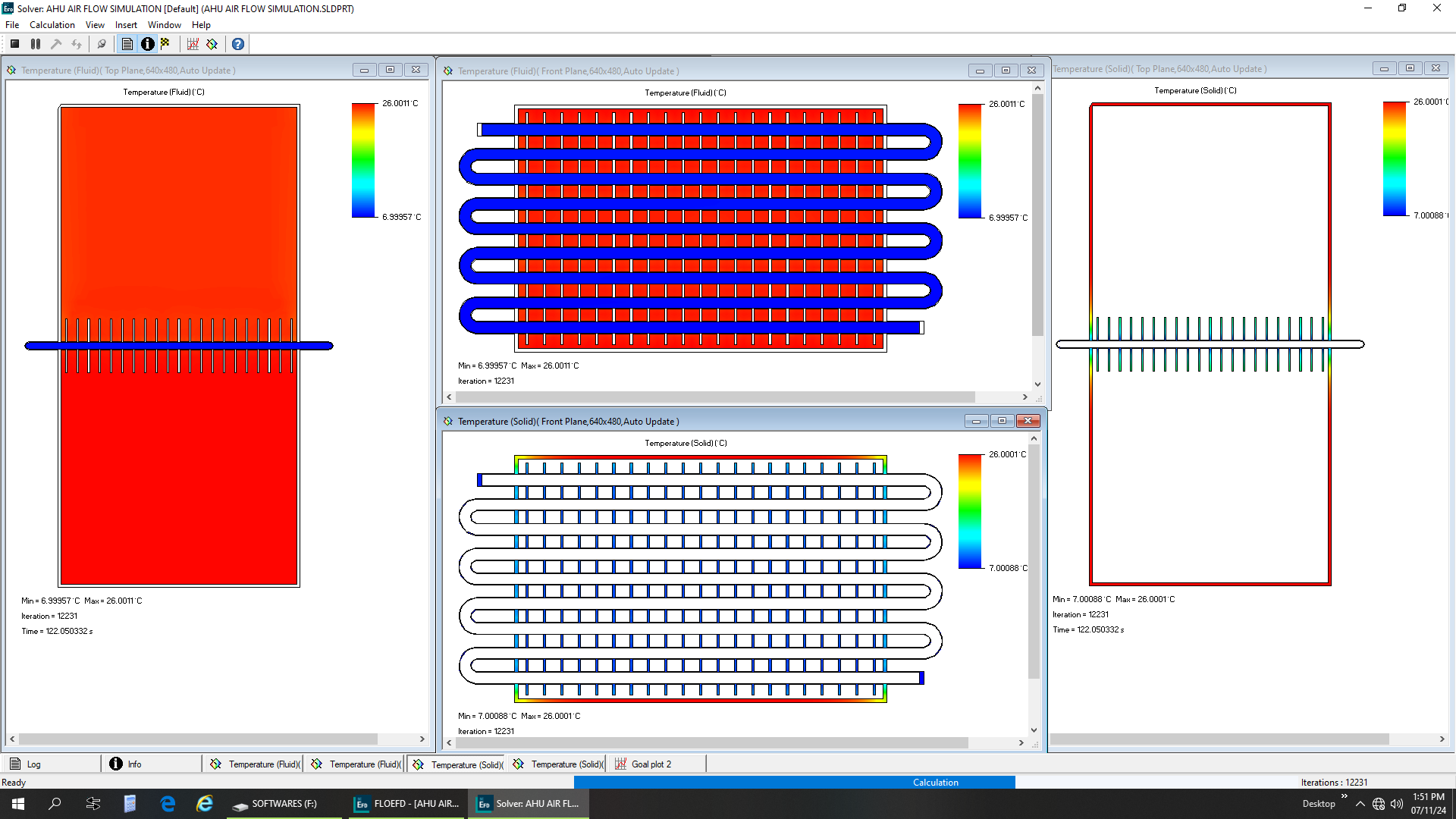This screenshot has height=819, width=1456.
Task: Click color legend in Solid Top Plane window
Action: tap(1395, 158)
